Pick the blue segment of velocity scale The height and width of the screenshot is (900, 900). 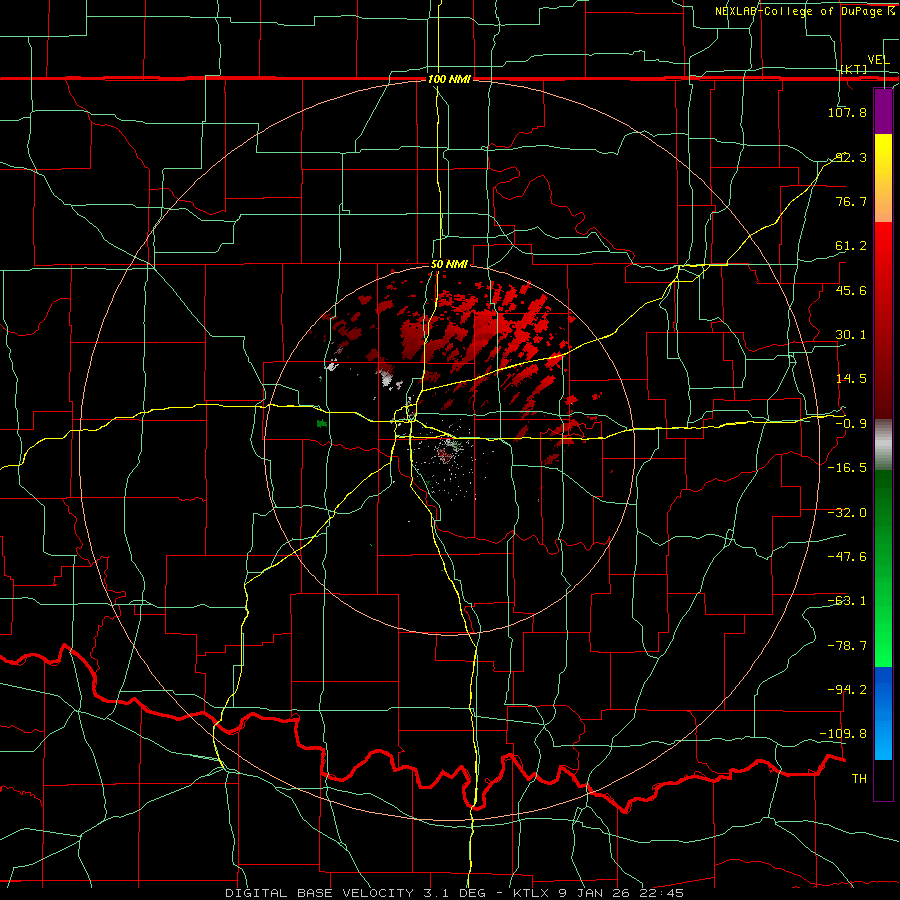883,713
